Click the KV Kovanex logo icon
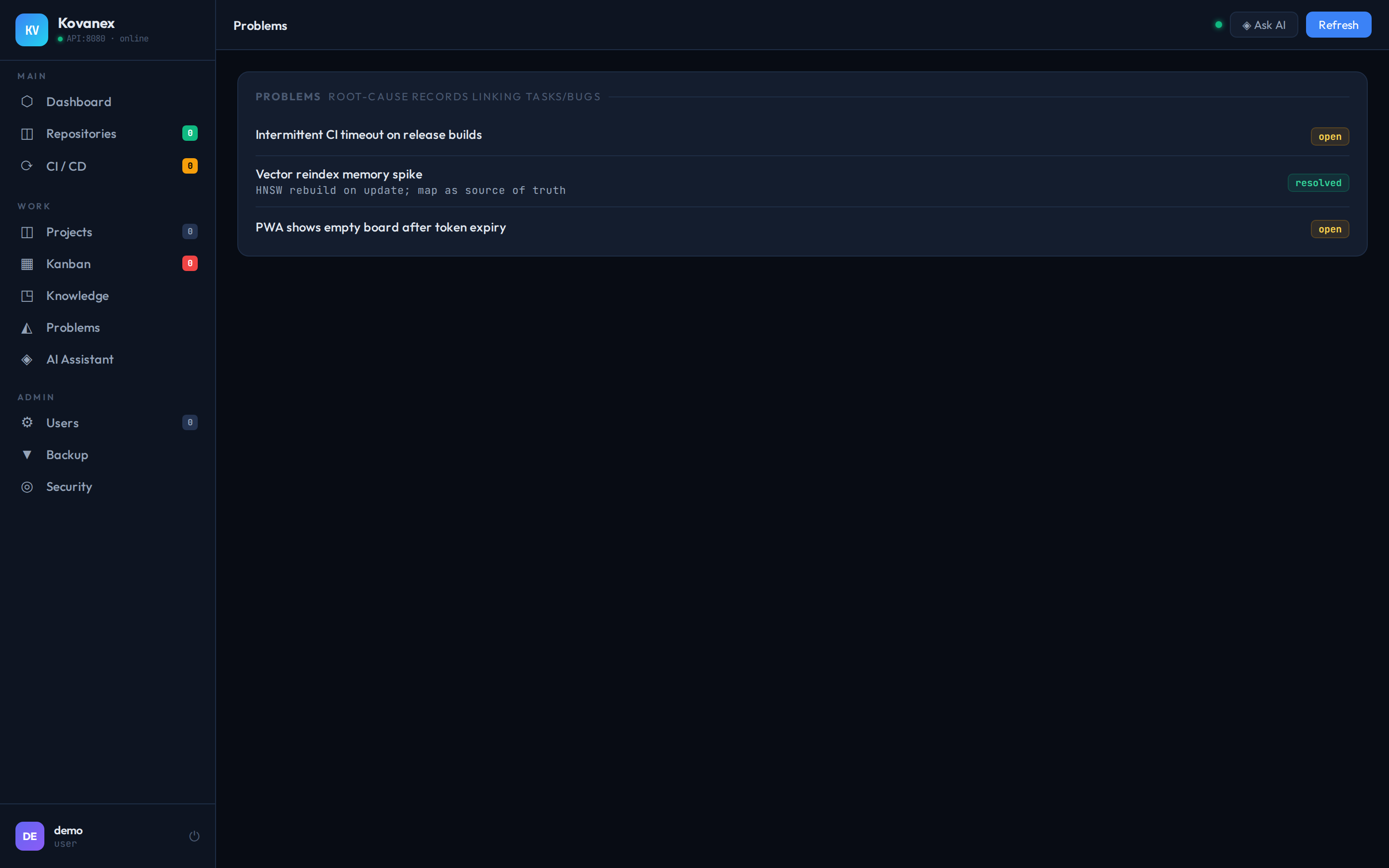Screen dimensions: 1389x868 (31, 30)
